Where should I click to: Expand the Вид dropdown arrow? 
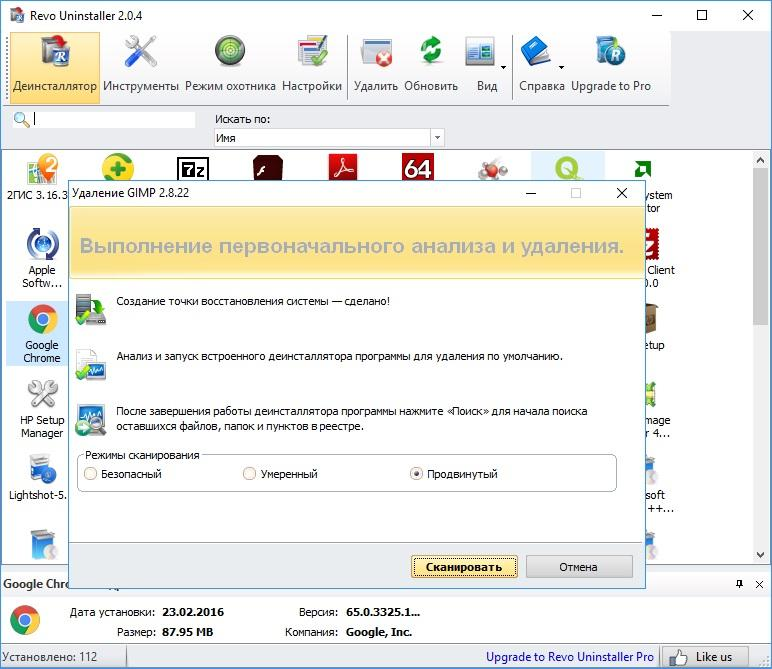503,67
